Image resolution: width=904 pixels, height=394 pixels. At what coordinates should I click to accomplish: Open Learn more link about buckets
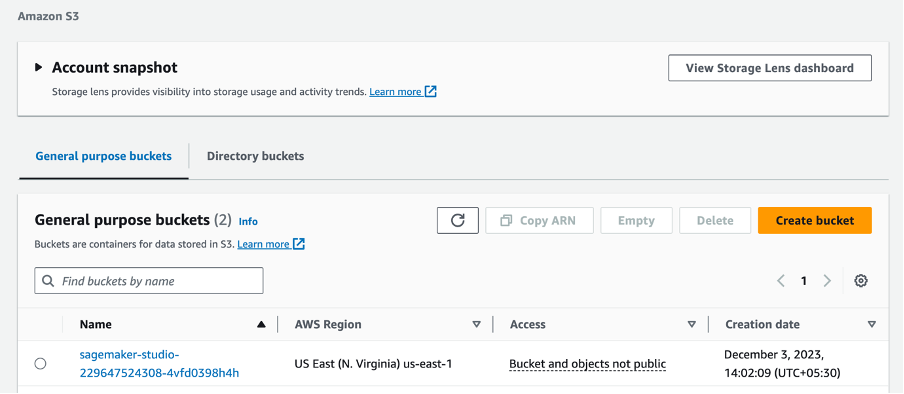[270, 244]
